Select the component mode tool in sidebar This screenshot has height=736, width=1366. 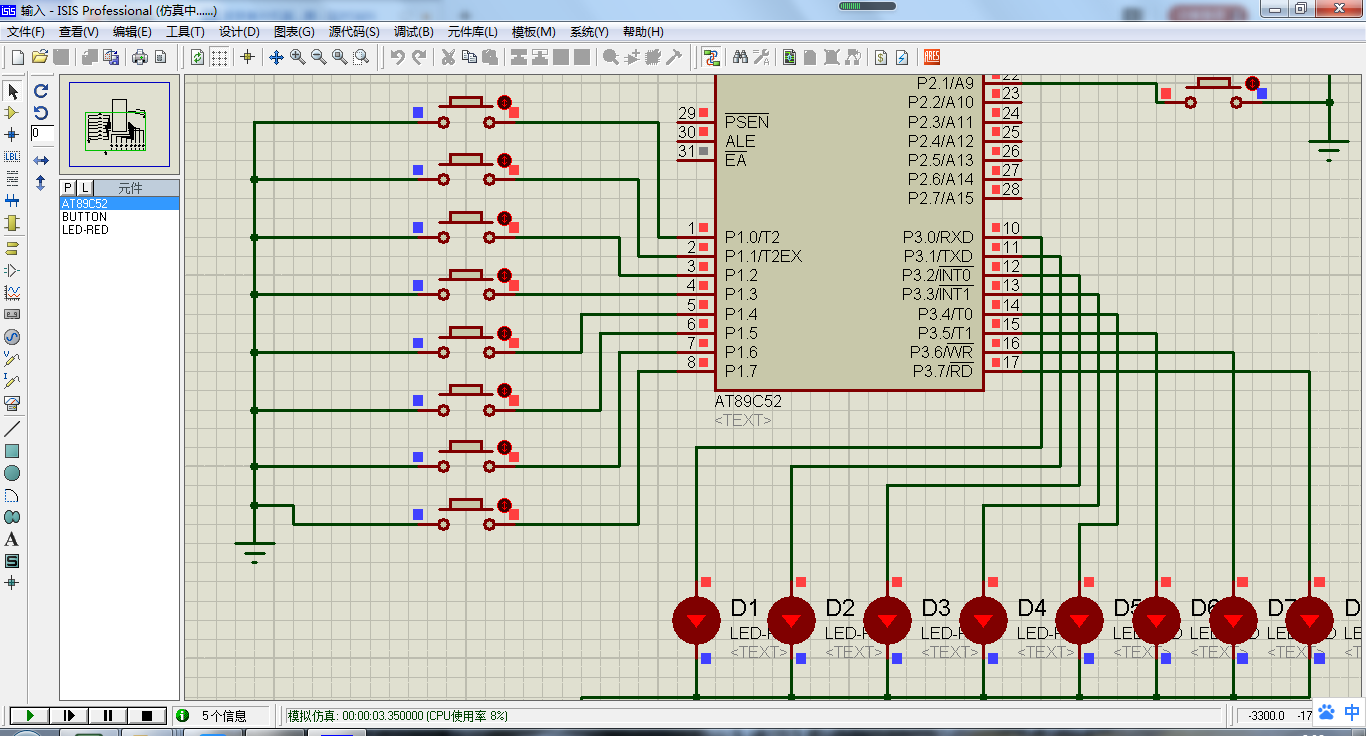(x=12, y=113)
